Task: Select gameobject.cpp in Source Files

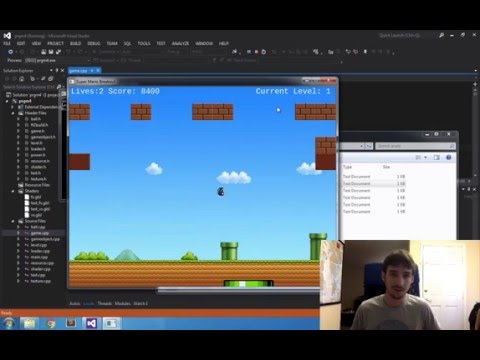Action: pyautogui.click(x=45, y=239)
